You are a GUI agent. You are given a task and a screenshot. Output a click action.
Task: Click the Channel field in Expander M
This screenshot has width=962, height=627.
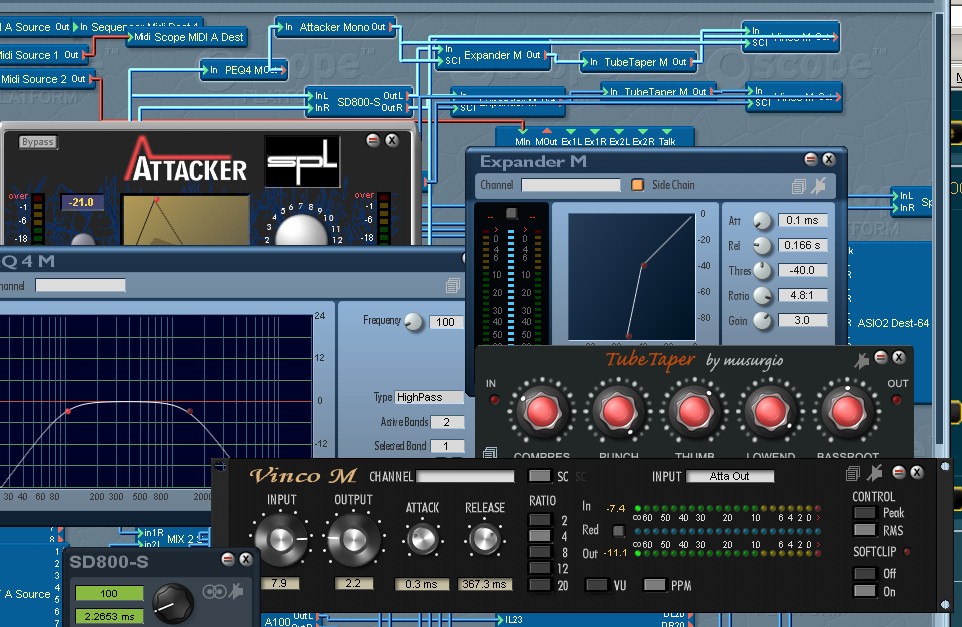click(x=571, y=185)
